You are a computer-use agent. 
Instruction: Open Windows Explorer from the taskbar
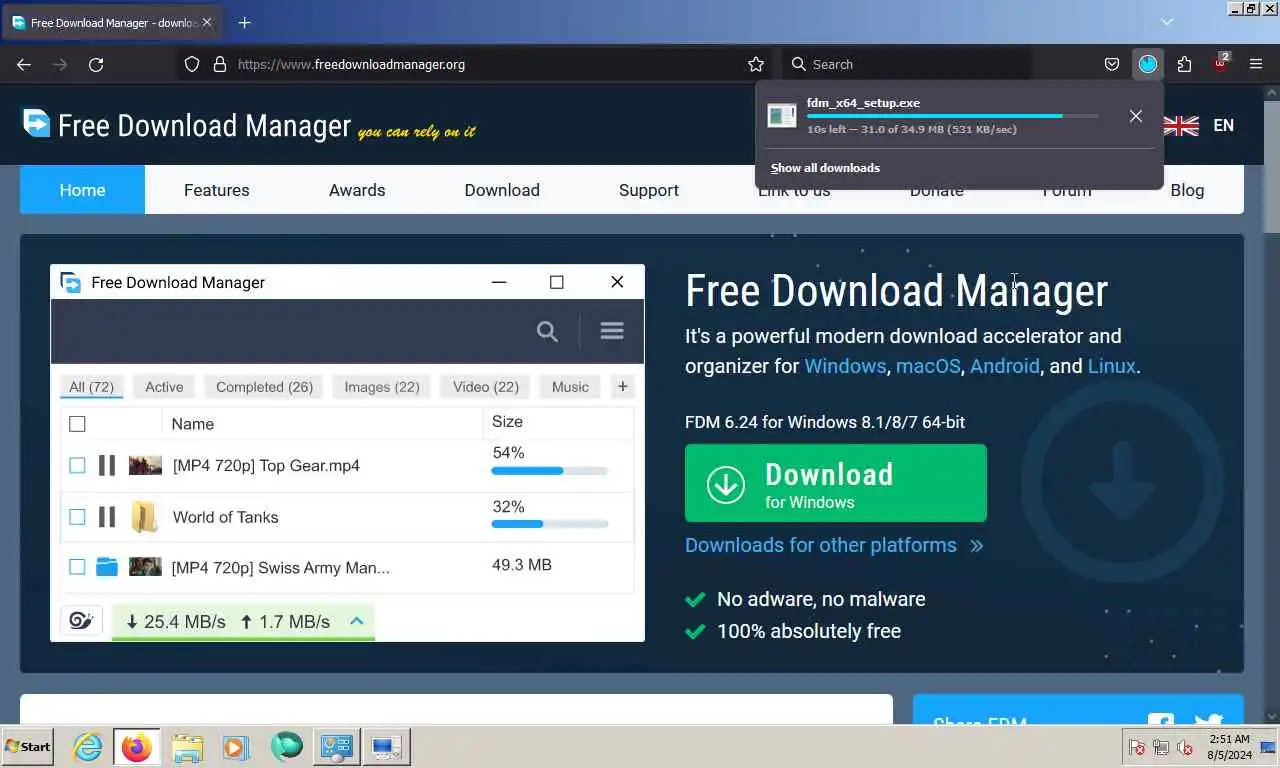pyautogui.click(x=187, y=747)
